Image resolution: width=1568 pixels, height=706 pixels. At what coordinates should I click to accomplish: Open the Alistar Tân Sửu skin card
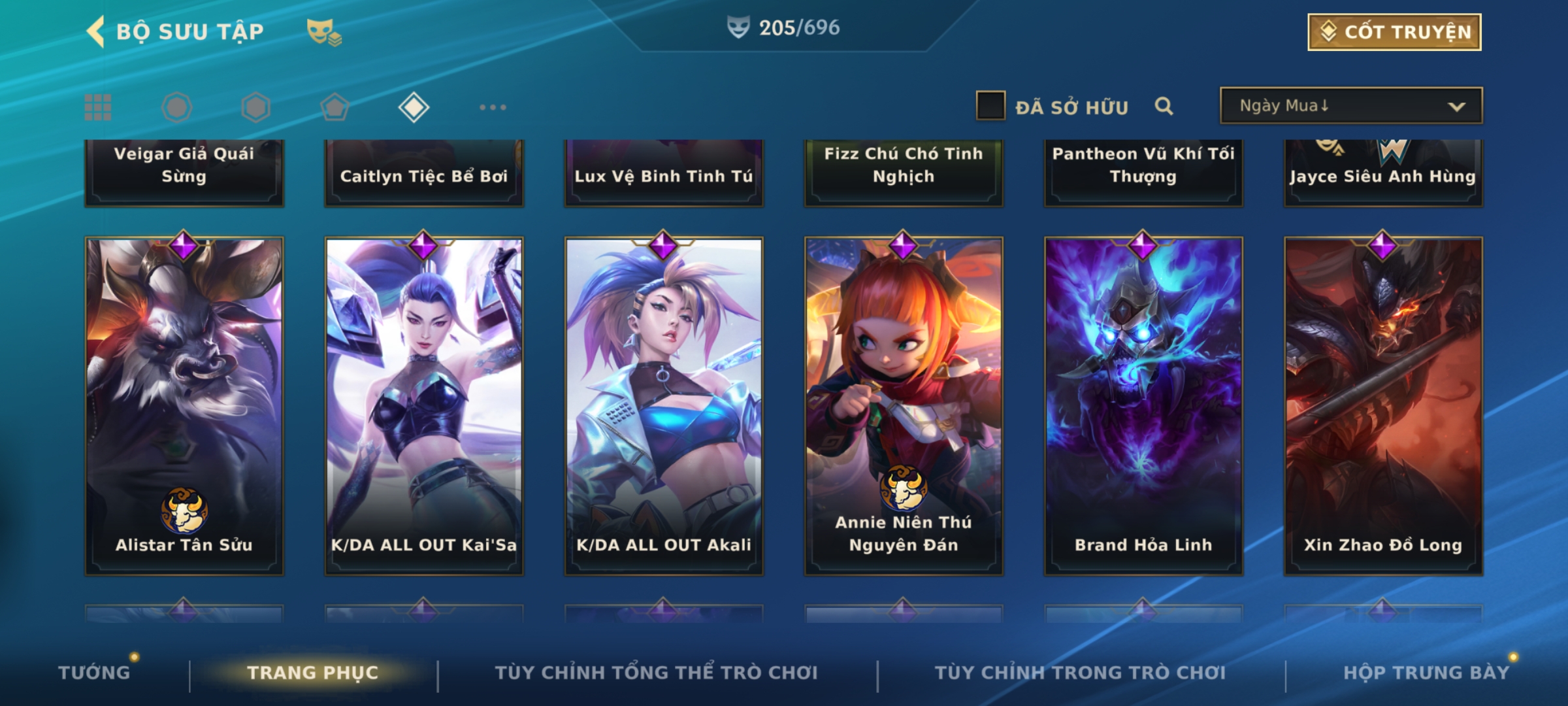click(x=184, y=406)
